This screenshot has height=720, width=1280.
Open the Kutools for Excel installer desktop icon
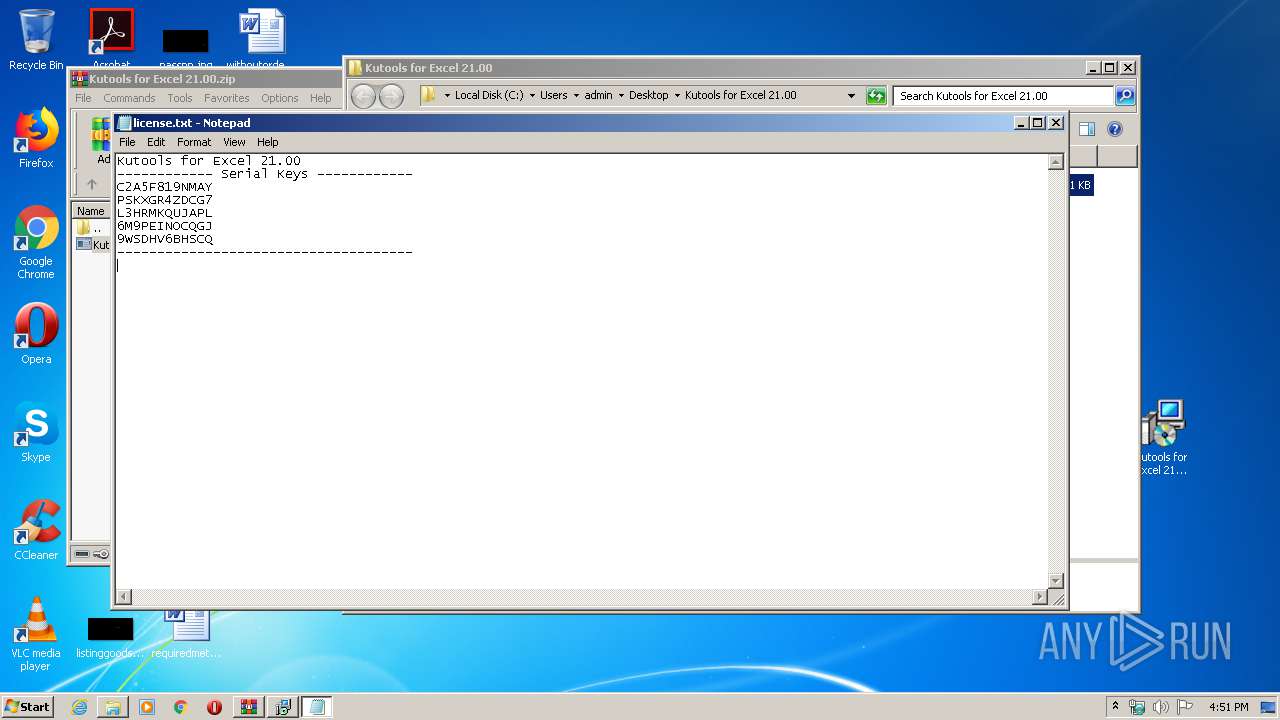click(1163, 438)
